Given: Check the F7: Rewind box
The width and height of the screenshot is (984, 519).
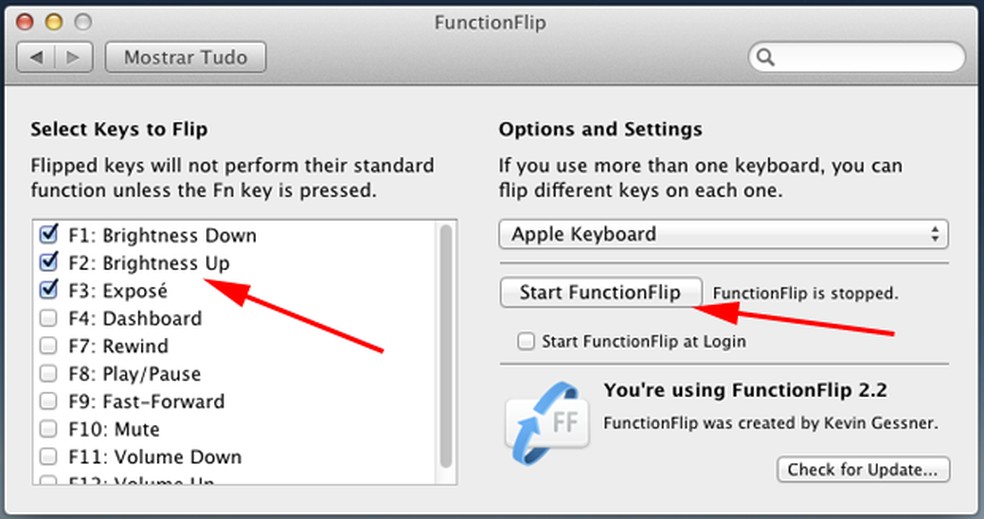Looking at the screenshot, I should tap(48, 346).
